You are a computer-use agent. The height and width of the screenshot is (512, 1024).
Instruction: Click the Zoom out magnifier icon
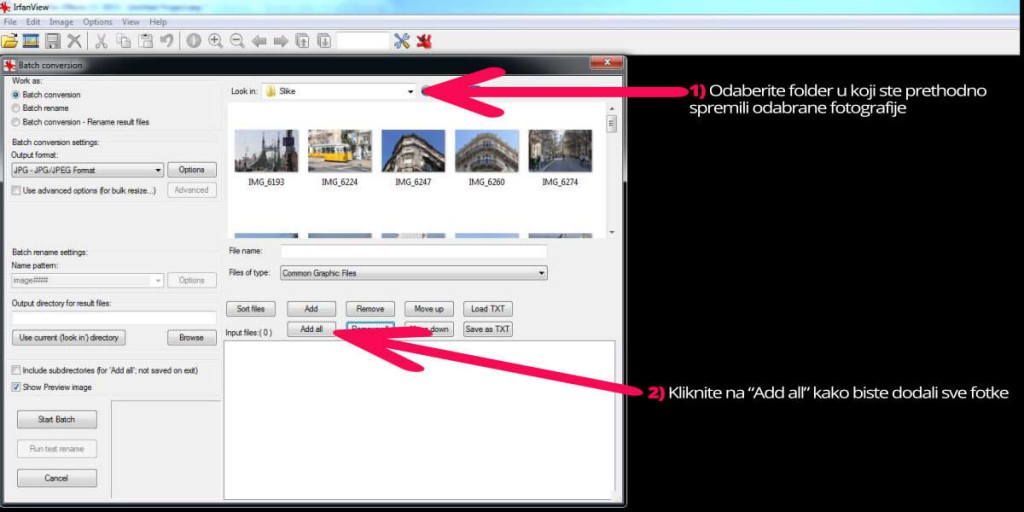237,41
